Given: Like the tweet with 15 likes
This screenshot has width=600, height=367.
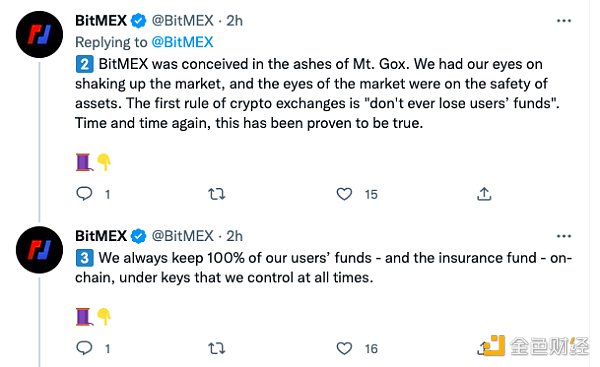Looking at the screenshot, I should click(x=344, y=194).
